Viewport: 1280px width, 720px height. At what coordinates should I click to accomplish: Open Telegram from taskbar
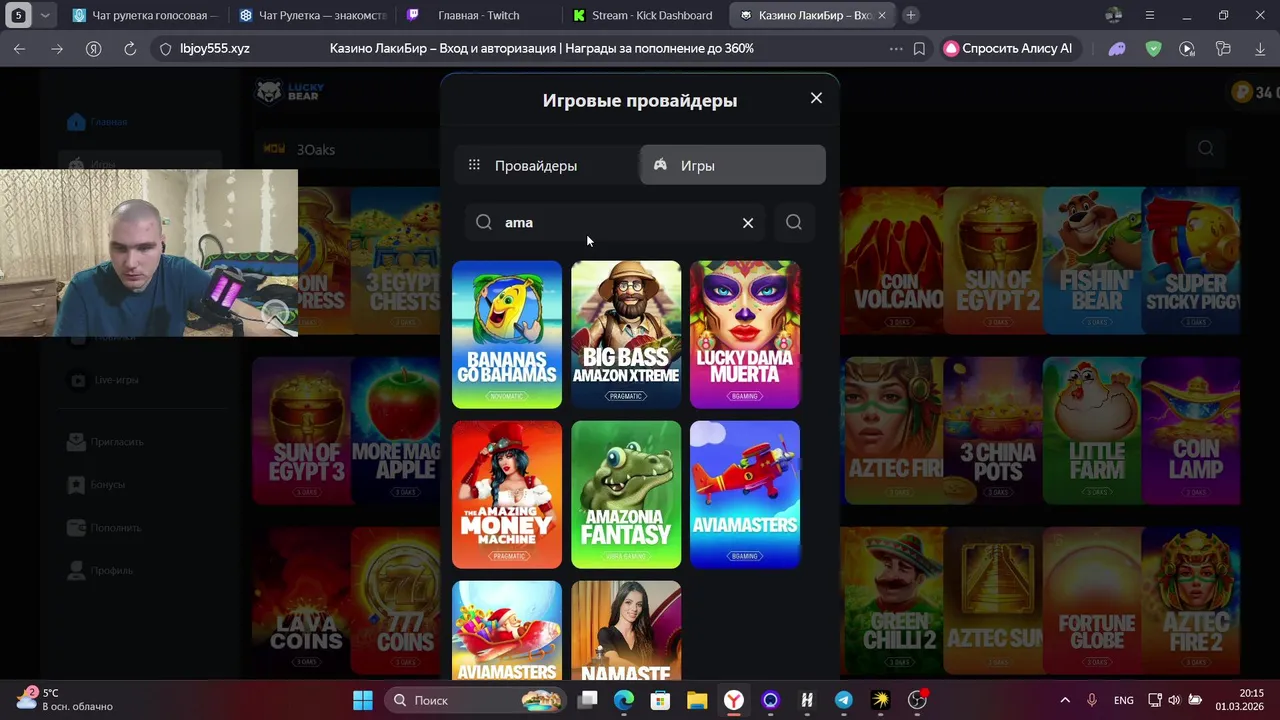coord(844,700)
